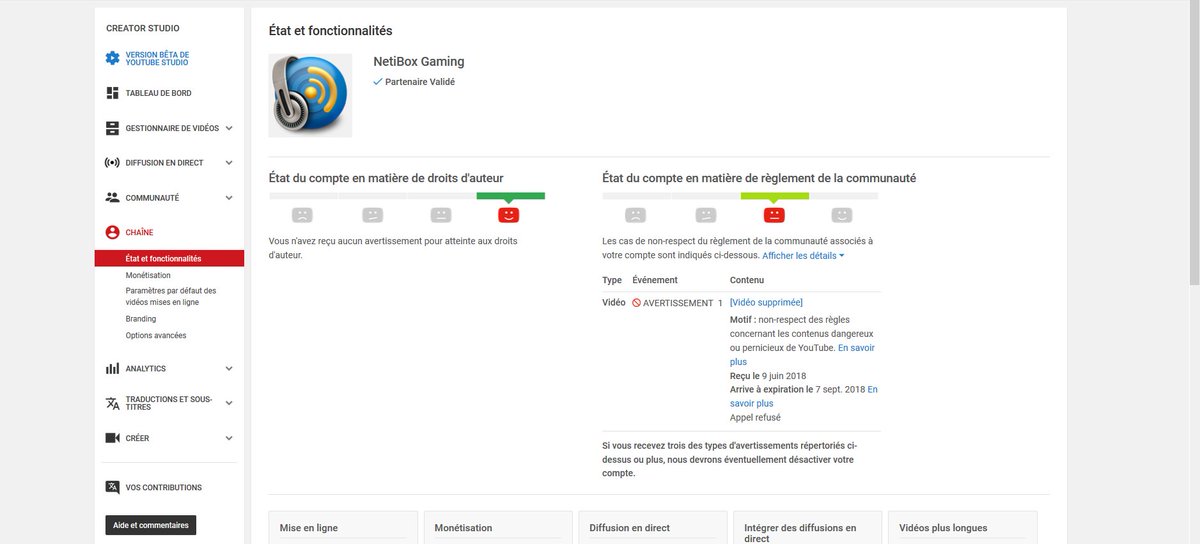The image size is (1200, 544).
Task: Expand the Communauté chevron
Action: (x=229, y=198)
